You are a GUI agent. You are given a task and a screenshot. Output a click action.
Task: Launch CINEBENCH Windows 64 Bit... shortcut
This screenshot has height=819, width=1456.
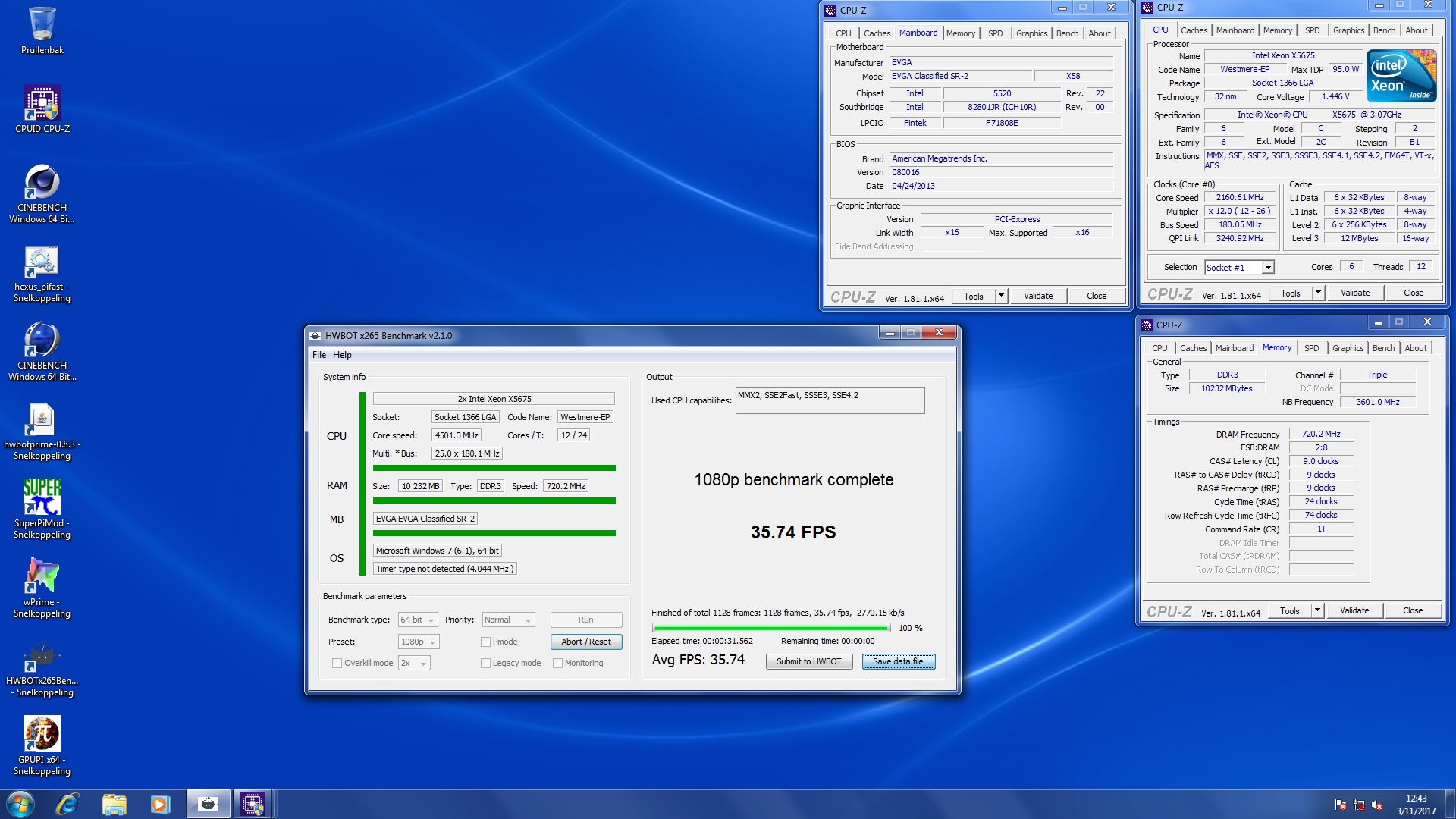point(42,351)
